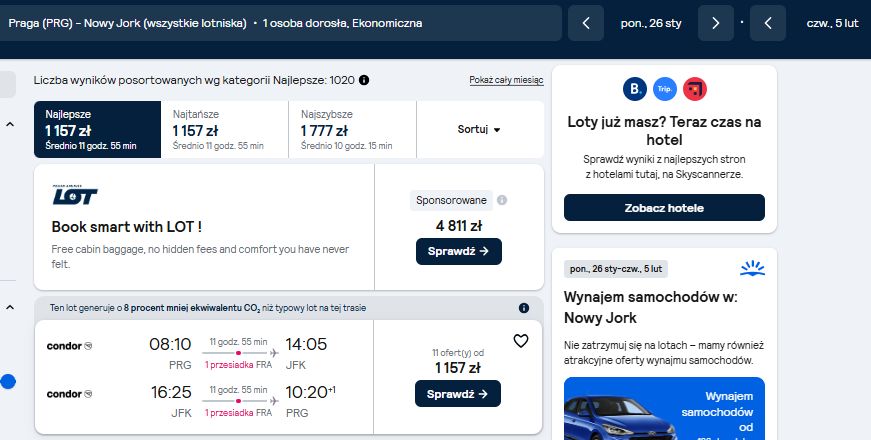Viewport: 871px width, 440px height.
Task: Click info icon beside Sponsorowane label
Action: tap(502, 200)
